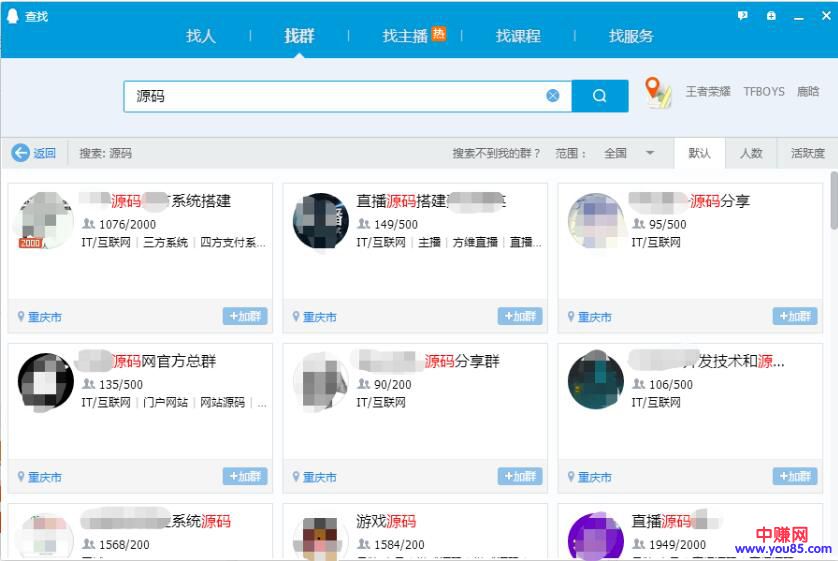Select the 默认 sort option

click(x=699, y=153)
